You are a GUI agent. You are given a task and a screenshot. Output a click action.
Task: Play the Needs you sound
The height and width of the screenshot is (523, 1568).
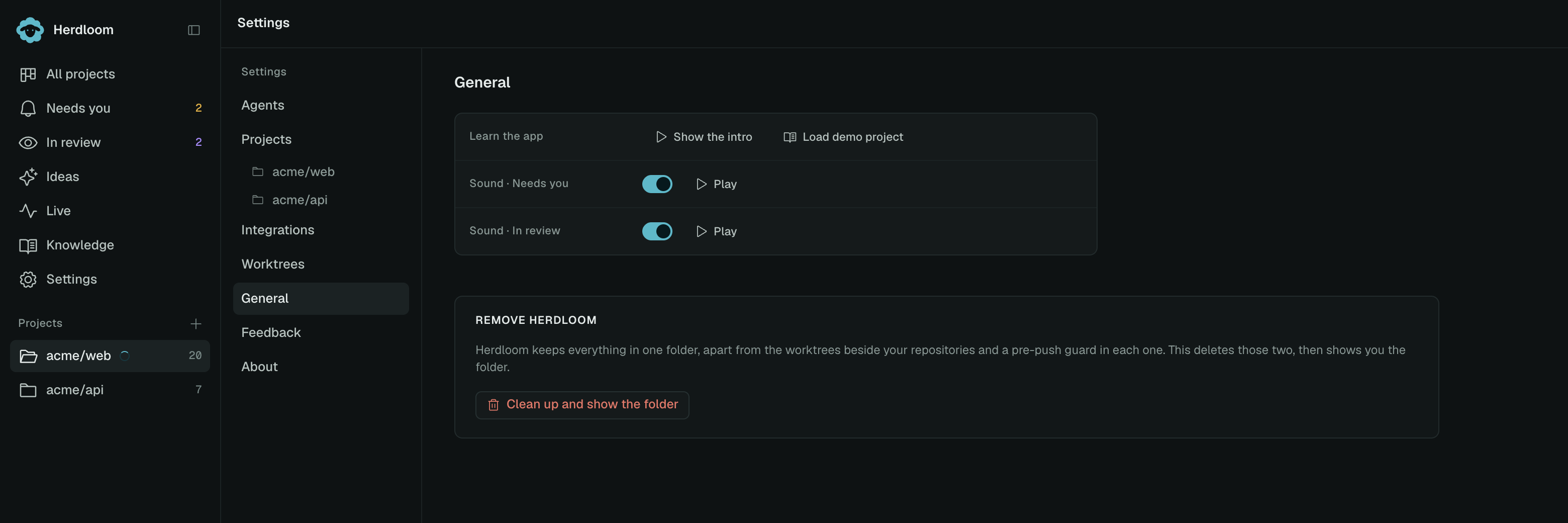(x=716, y=184)
